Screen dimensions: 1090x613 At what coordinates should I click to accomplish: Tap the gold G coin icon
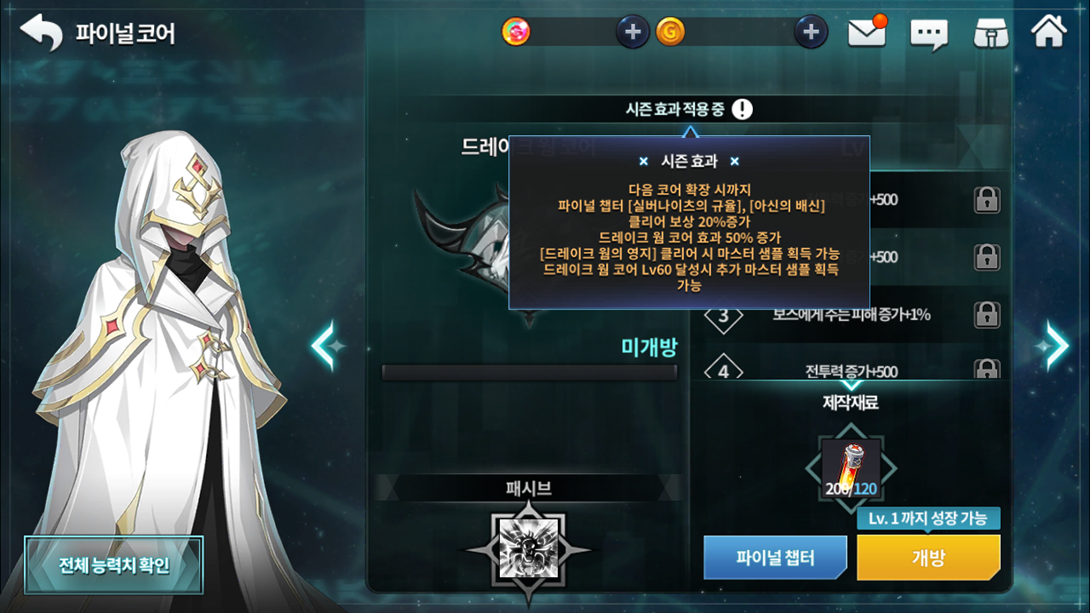point(671,32)
